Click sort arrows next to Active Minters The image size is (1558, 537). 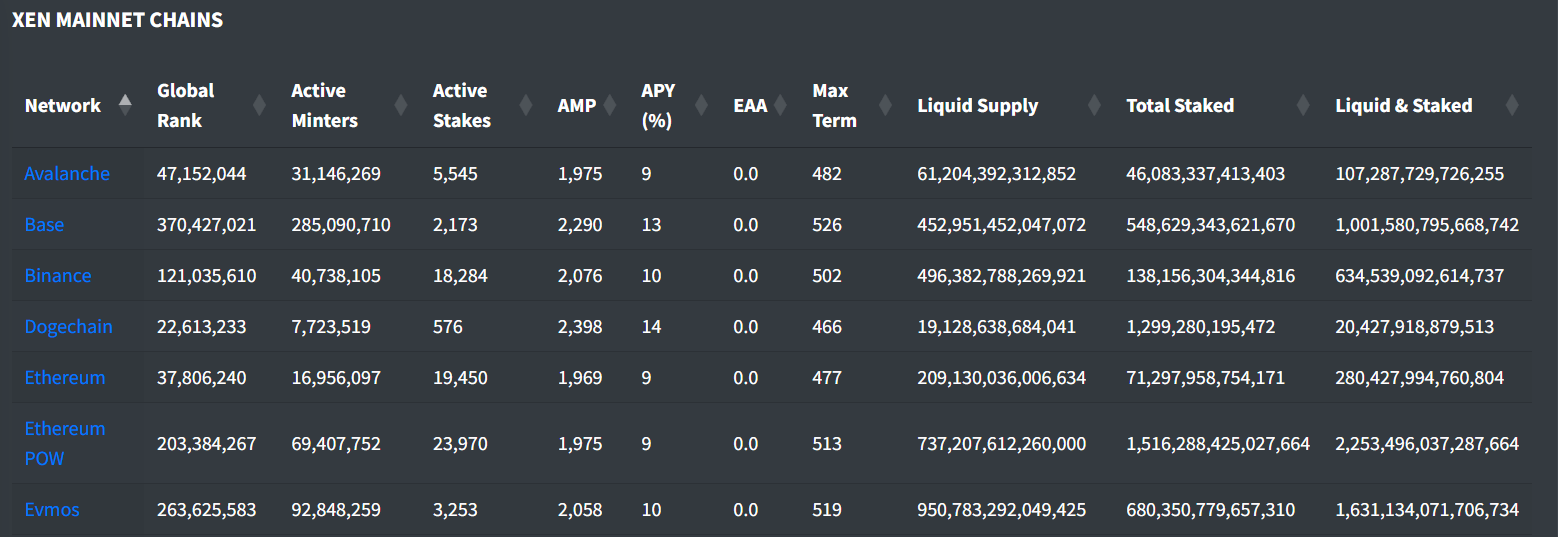(x=401, y=105)
